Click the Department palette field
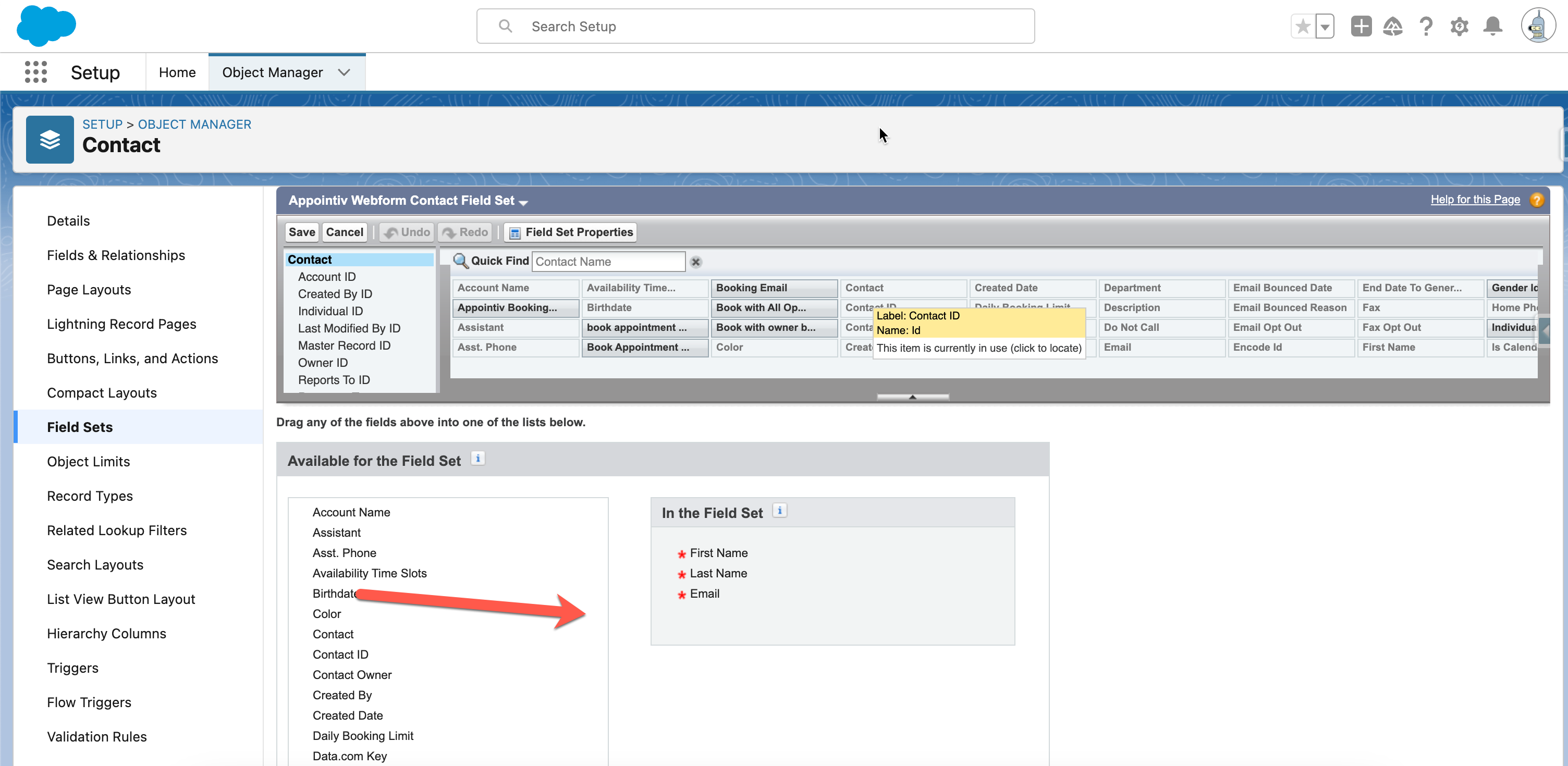1568x766 pixels. tap(1161, 288)
